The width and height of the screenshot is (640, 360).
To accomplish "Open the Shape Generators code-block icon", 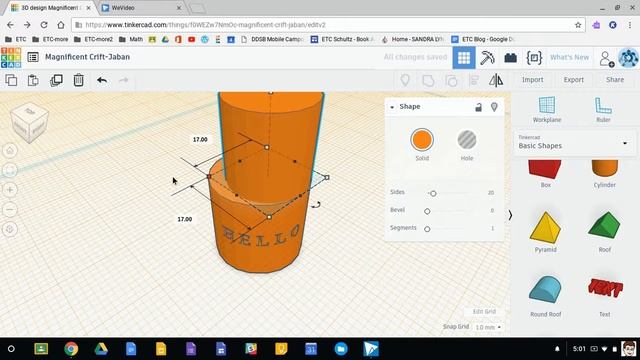I will pyautogui.click(x=534, y=58).
